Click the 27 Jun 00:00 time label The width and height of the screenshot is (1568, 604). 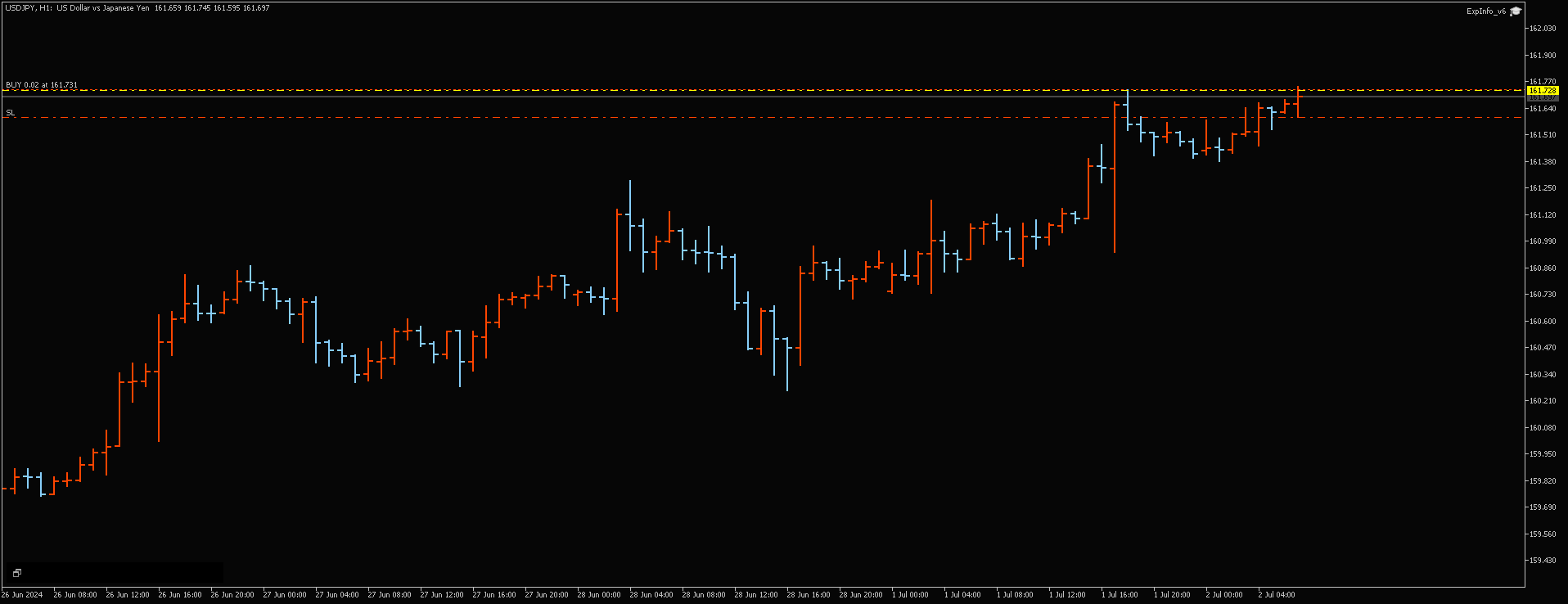pos(285,595)
